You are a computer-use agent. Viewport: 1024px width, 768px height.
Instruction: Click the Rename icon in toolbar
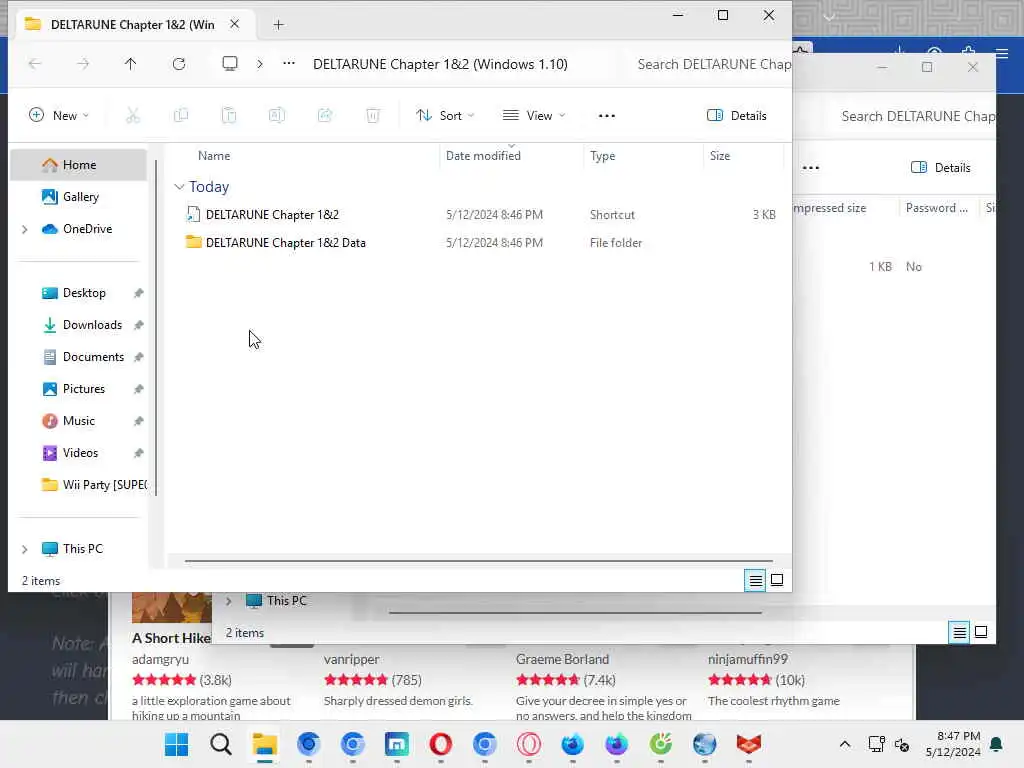point(277,116)
